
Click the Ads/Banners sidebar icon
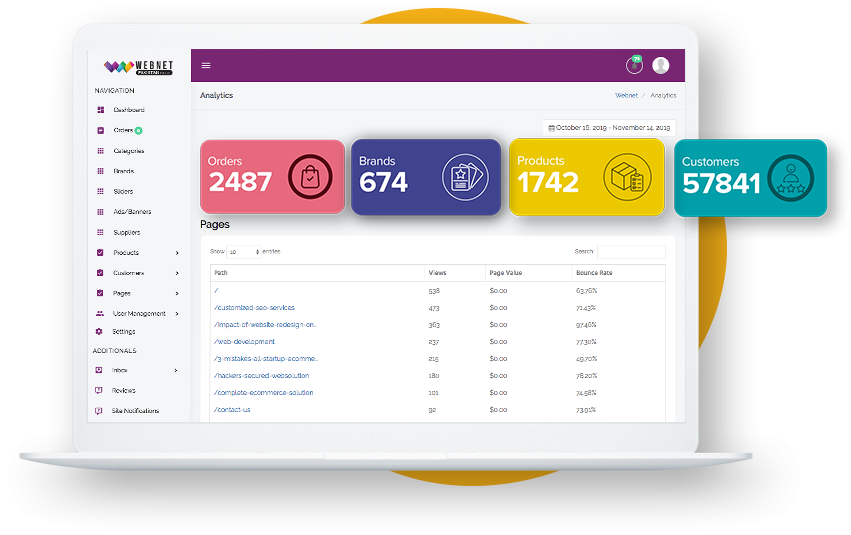point(100,212)
